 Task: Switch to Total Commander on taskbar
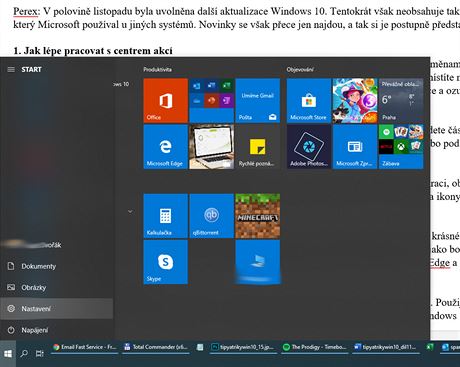[x=156, y=347]
